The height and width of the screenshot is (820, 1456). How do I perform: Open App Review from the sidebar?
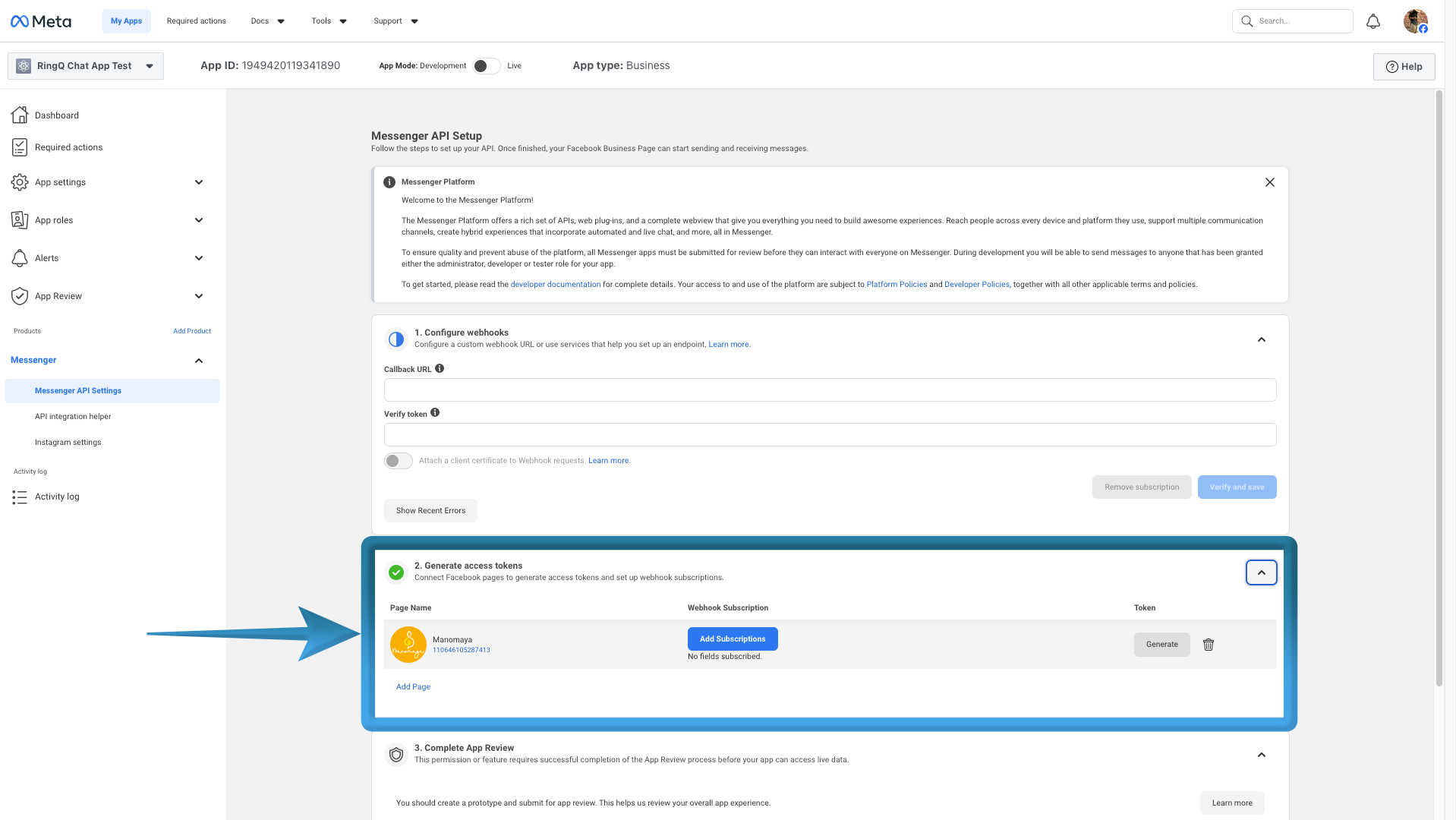pos(58,295)
